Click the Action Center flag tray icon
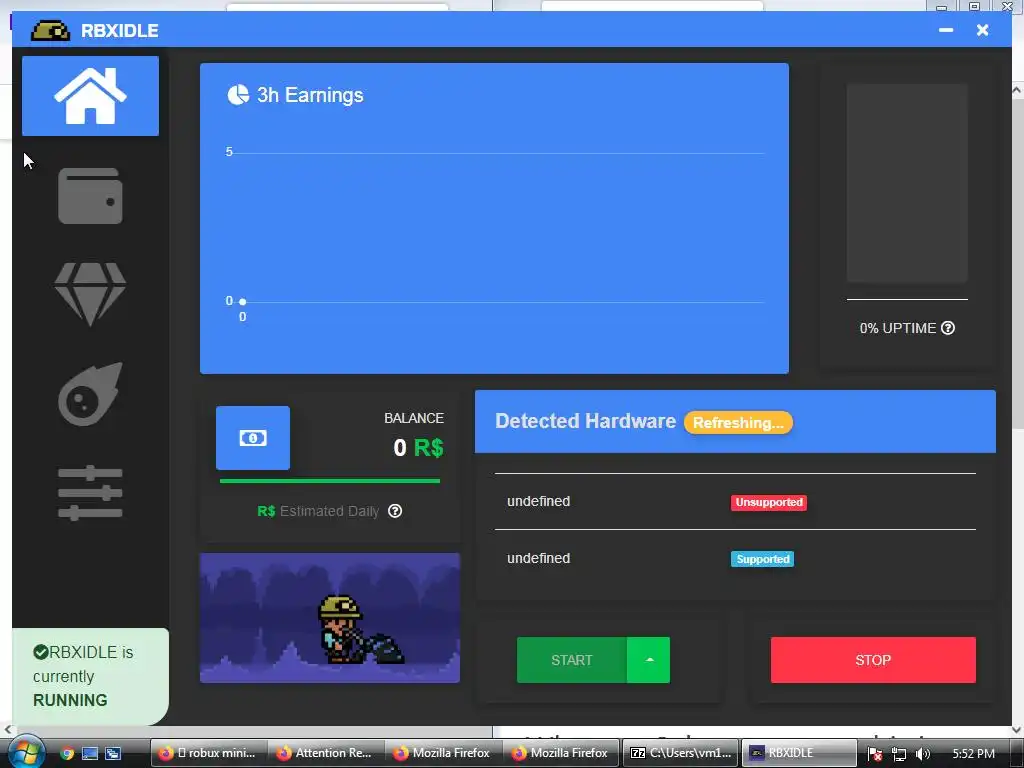 click(x=875, y=754)
